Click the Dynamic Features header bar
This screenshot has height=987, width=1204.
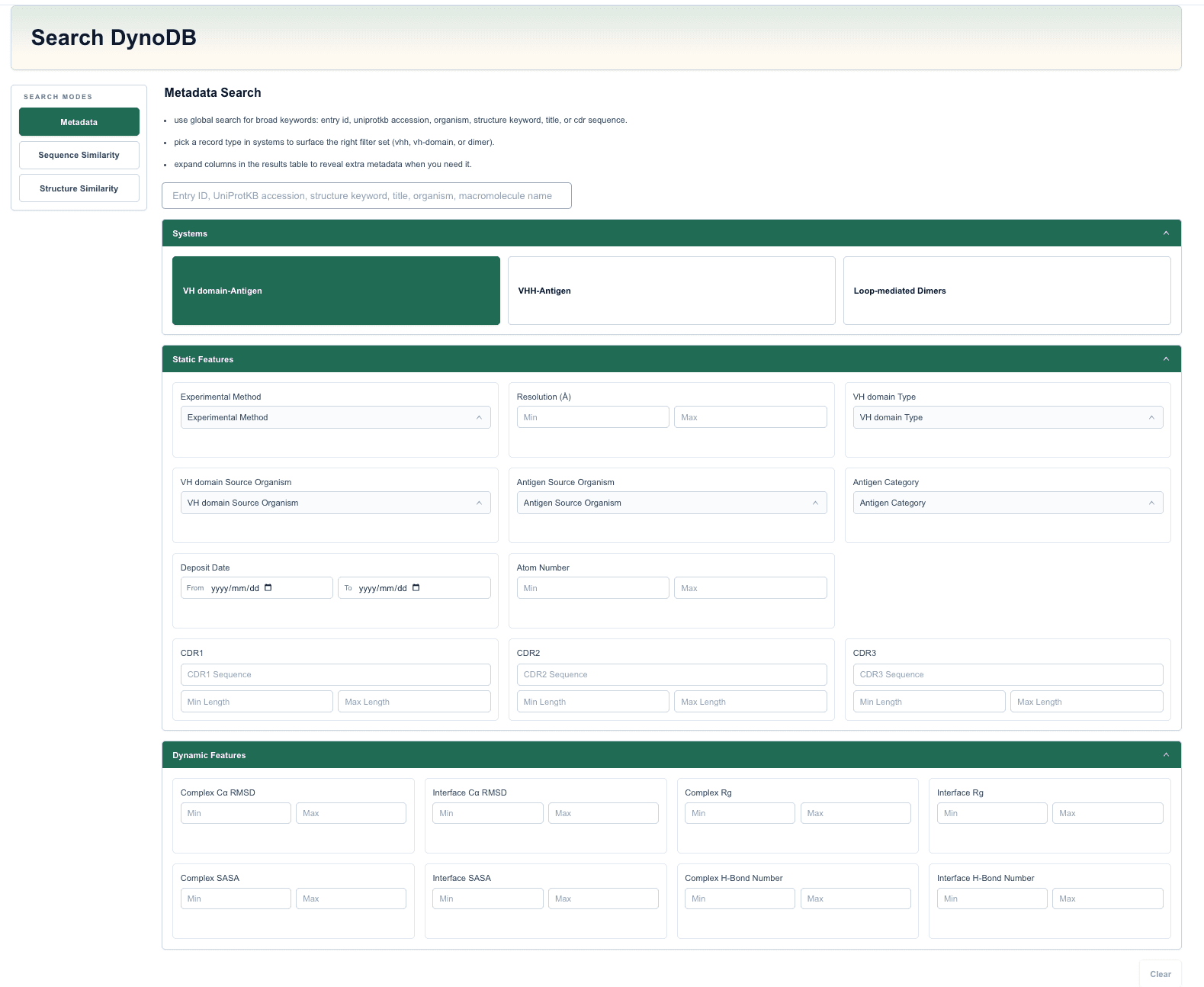click(x=672, y=755)
